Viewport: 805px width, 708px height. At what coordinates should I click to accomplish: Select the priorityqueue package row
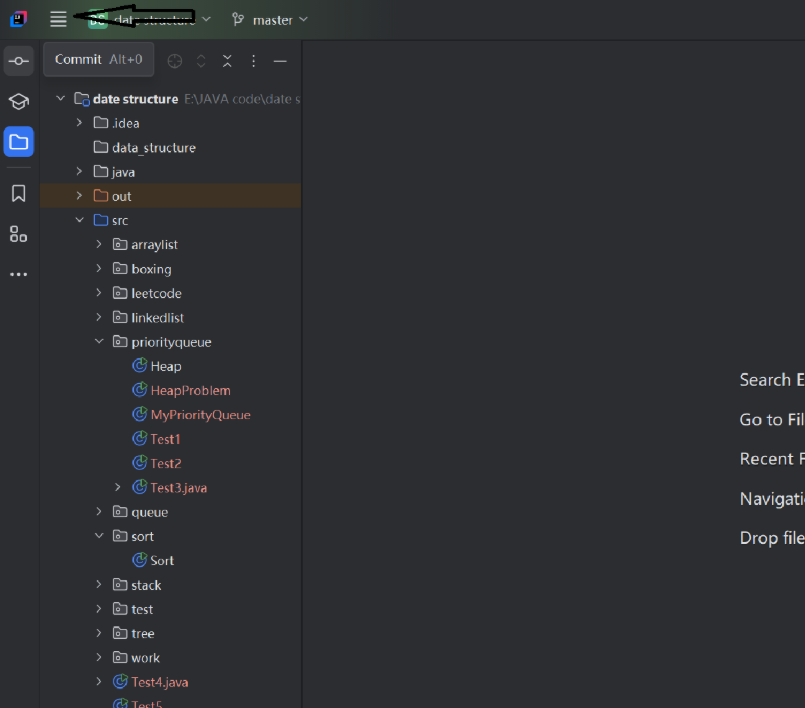coord(170,341)
